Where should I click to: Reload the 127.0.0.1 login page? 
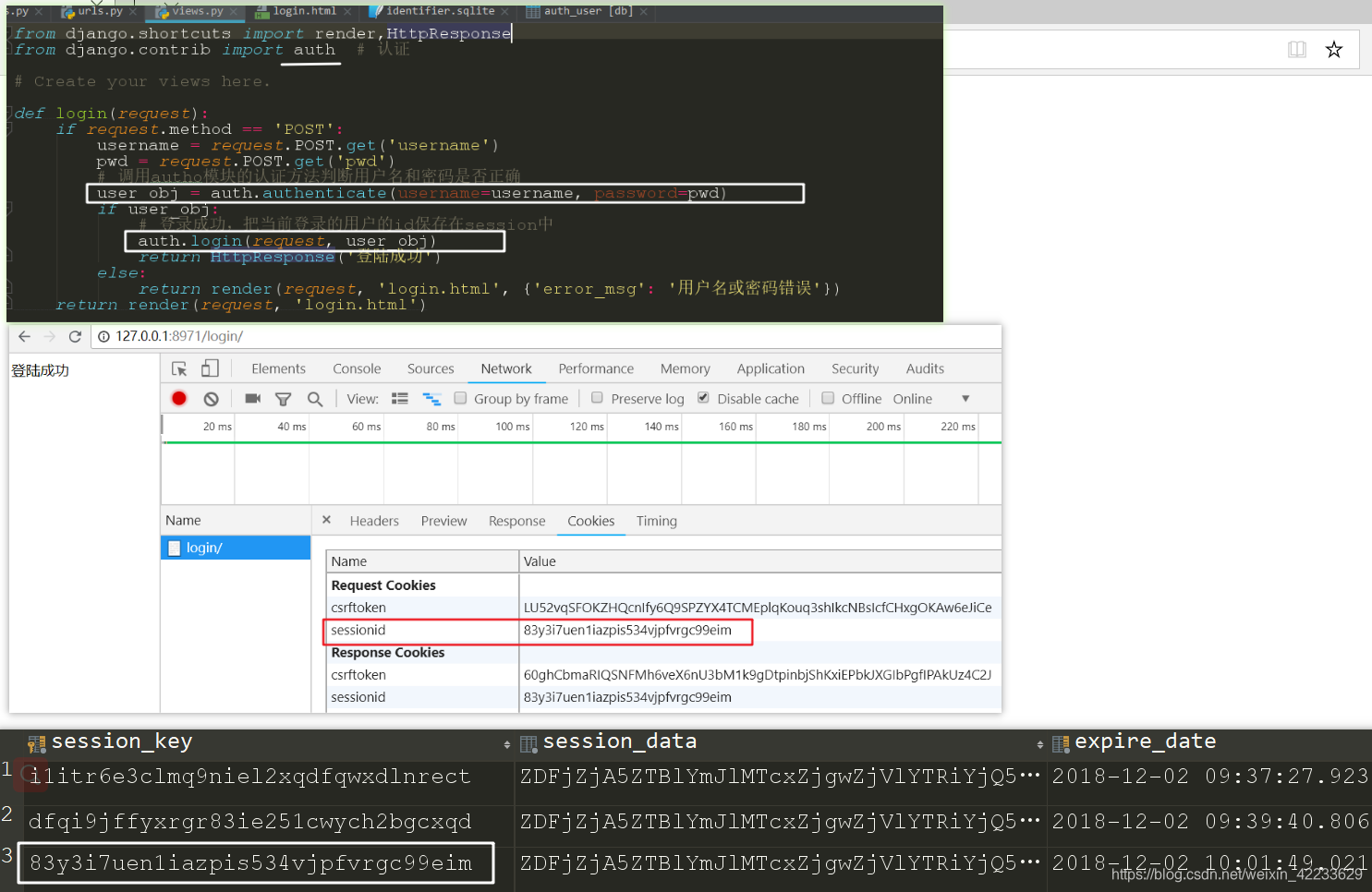tap(75, 336)
